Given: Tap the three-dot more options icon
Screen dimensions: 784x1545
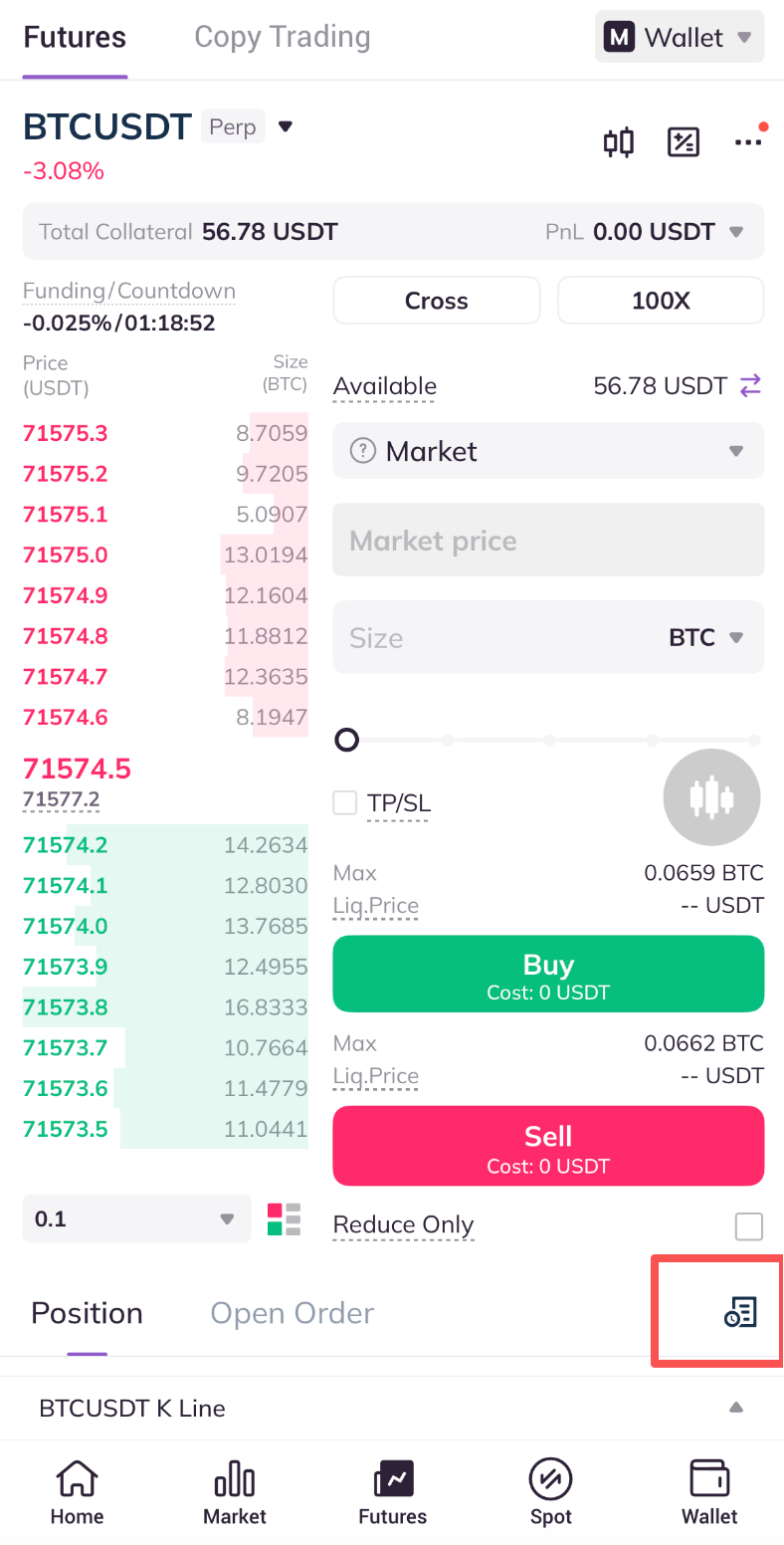Looking at the screenshot, I should (747, 142).
